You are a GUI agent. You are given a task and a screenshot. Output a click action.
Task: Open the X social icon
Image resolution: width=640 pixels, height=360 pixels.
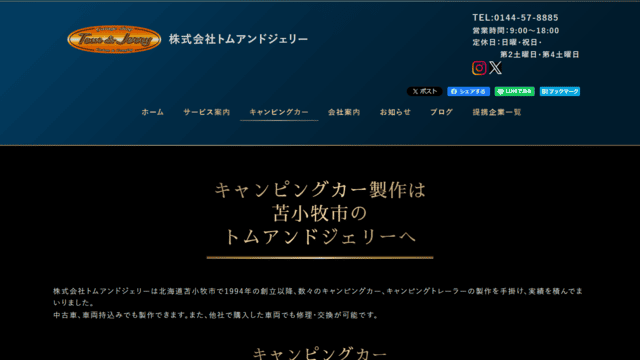pyautogui.click(x=496, y=68)
